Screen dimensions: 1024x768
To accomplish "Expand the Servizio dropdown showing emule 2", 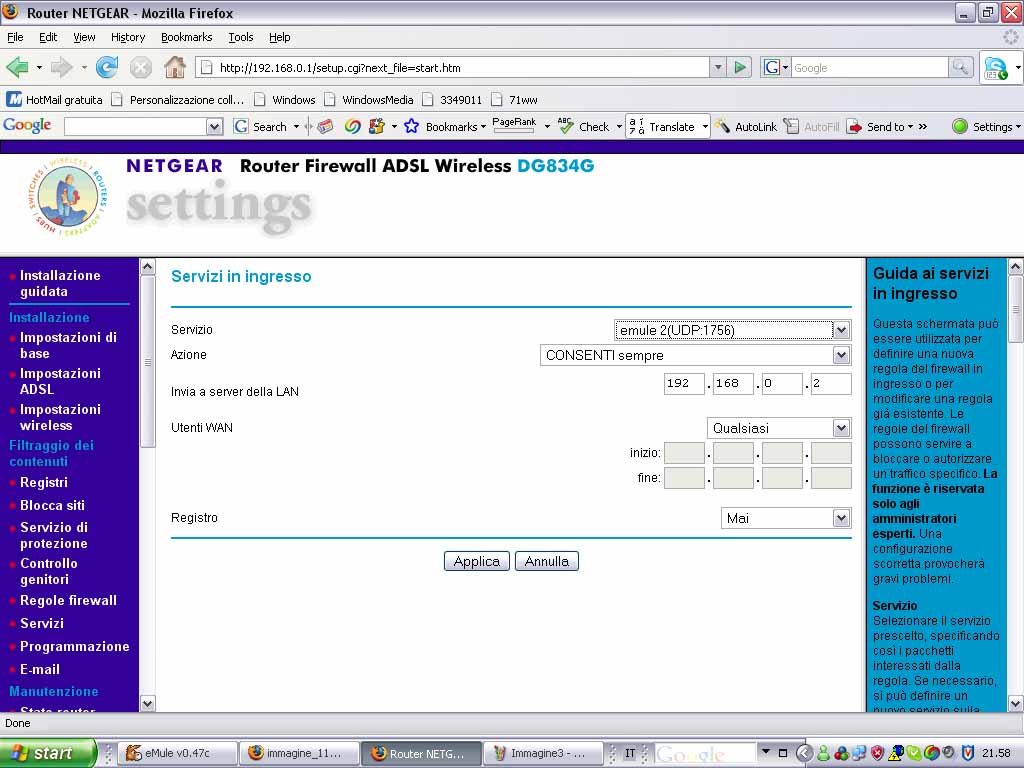I will [x=841, y=330].
